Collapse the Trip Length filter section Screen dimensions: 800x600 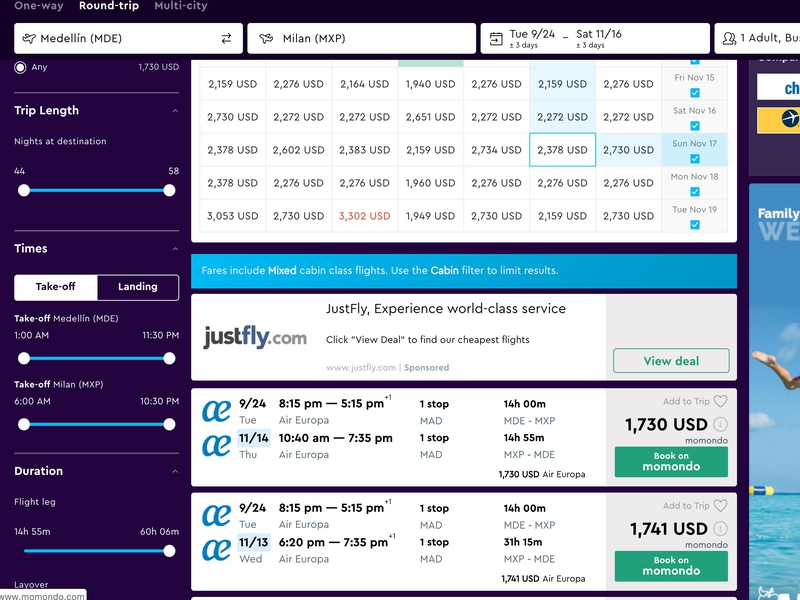click(175, 111)
